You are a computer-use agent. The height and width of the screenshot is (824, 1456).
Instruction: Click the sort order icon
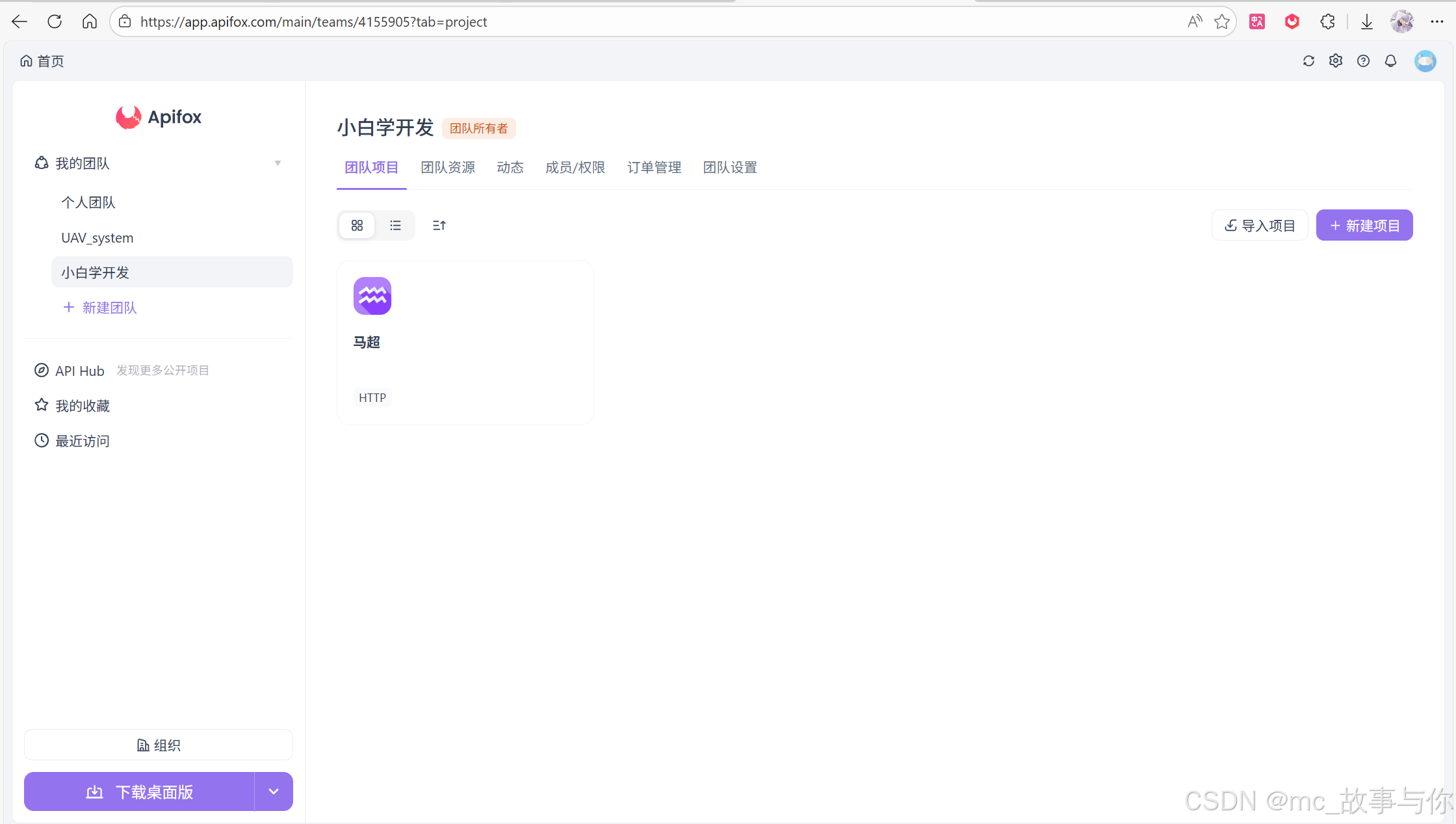click(x=439, y=226)
